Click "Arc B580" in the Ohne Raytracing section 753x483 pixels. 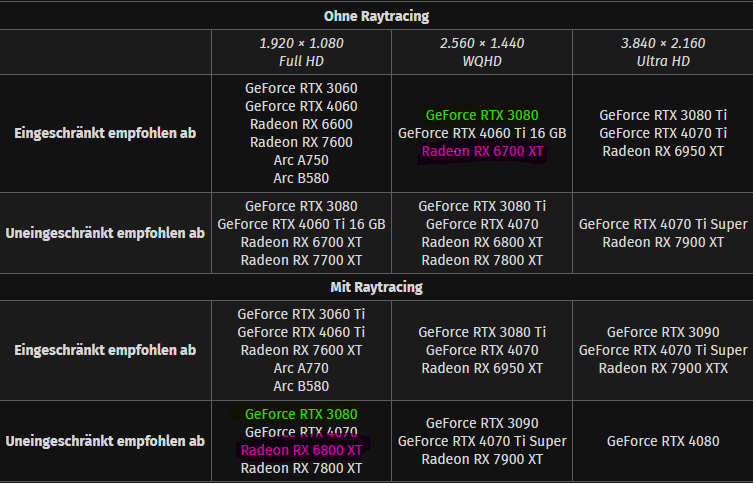tap(302, 178)
